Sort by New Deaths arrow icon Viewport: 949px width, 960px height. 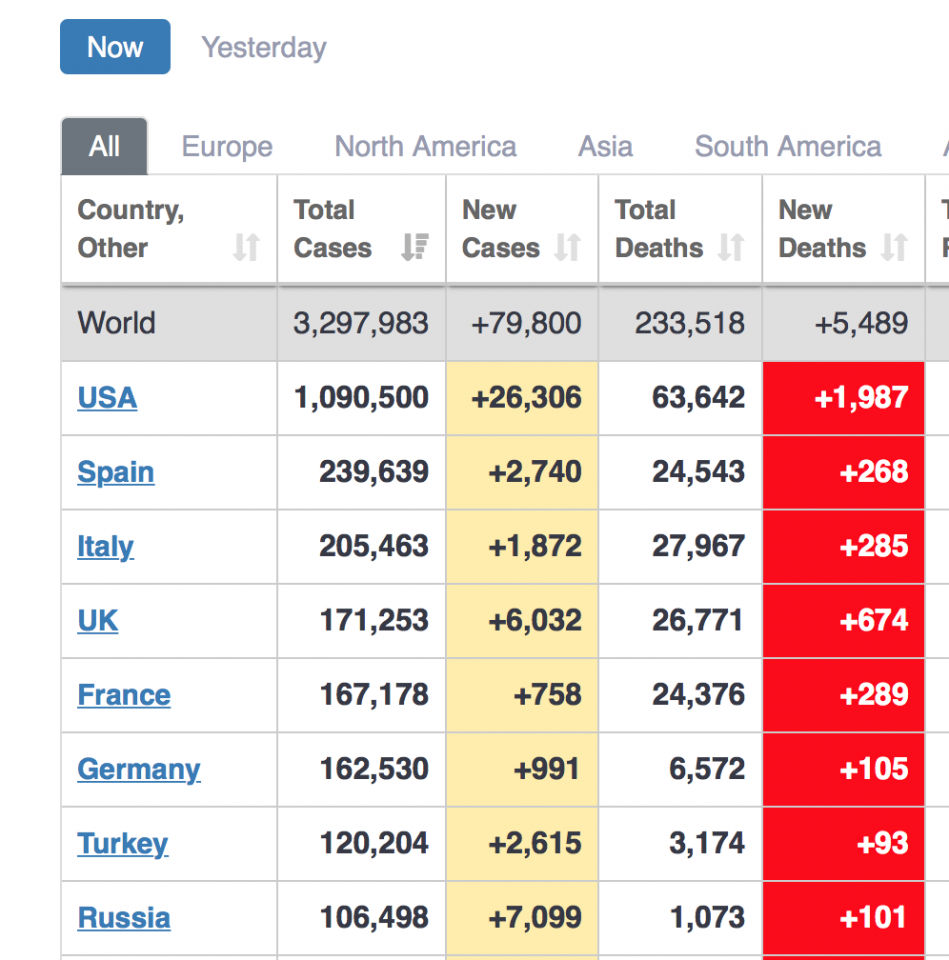(x=894, y=248)
